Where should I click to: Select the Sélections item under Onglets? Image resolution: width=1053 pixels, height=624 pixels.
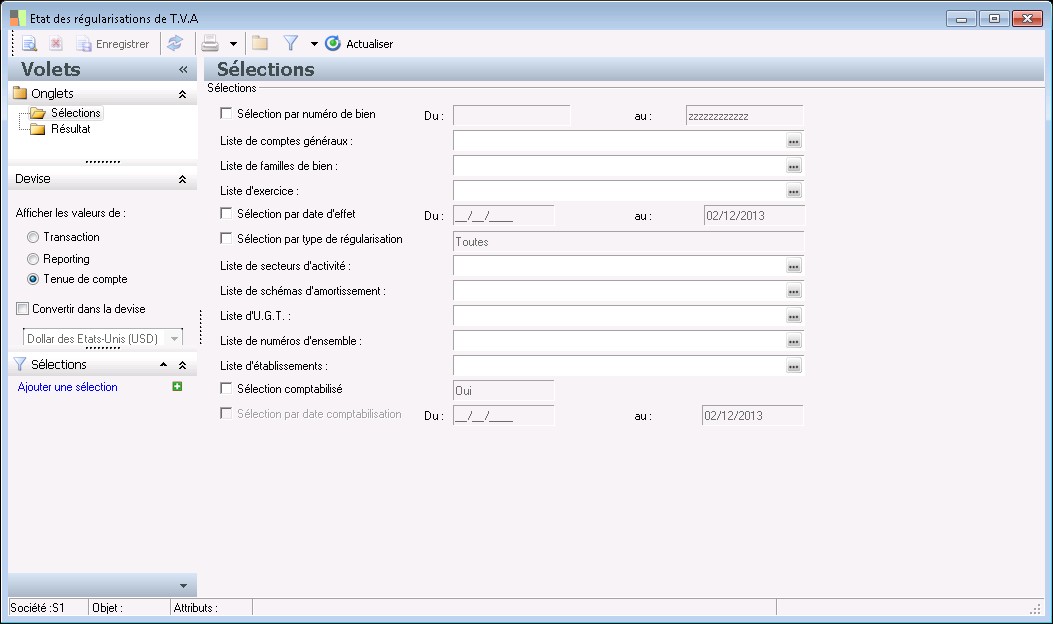click(75, 113)
